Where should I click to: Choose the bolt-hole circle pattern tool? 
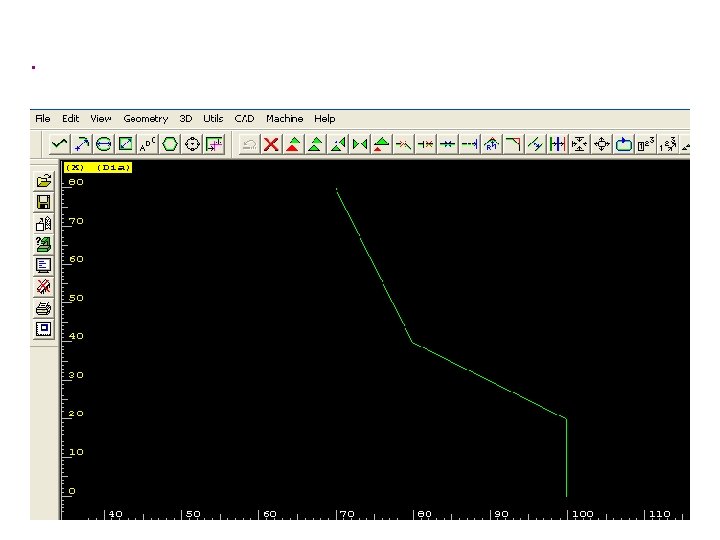pos(192,145)
